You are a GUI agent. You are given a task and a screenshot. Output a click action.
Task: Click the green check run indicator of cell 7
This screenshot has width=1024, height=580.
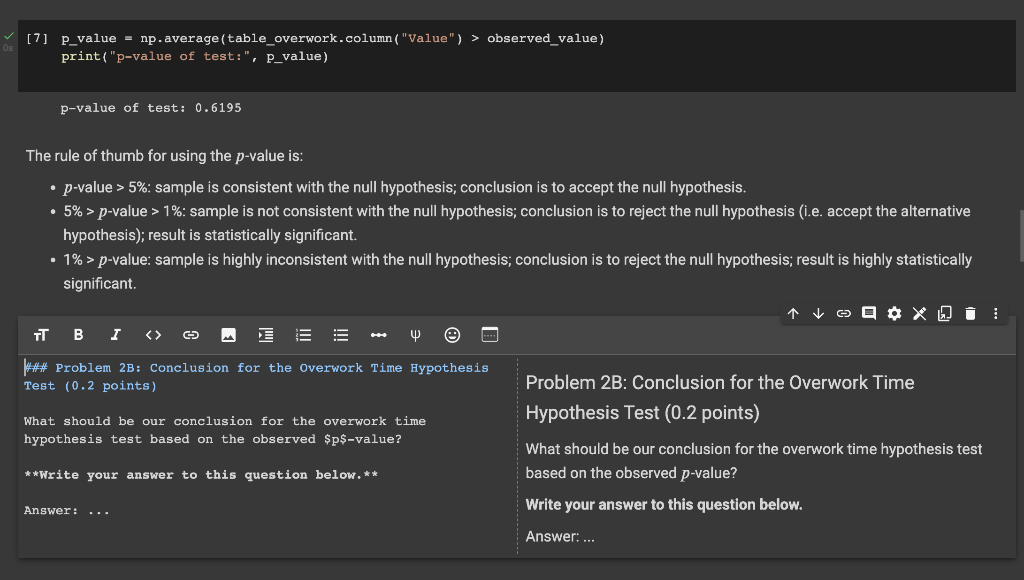click(8, 36)
